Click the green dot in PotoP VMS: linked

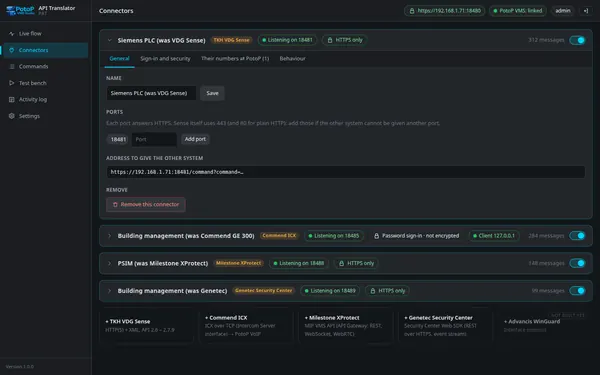495,11
